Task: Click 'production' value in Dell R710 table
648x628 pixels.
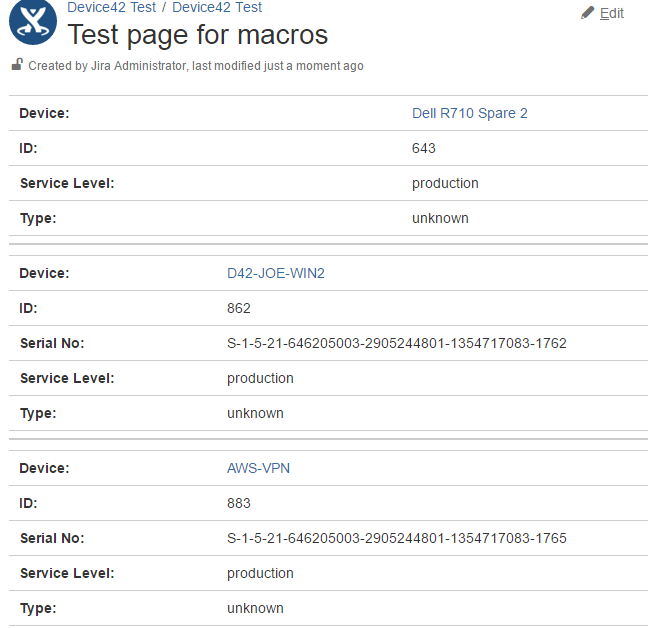Action: pos(445,183)
